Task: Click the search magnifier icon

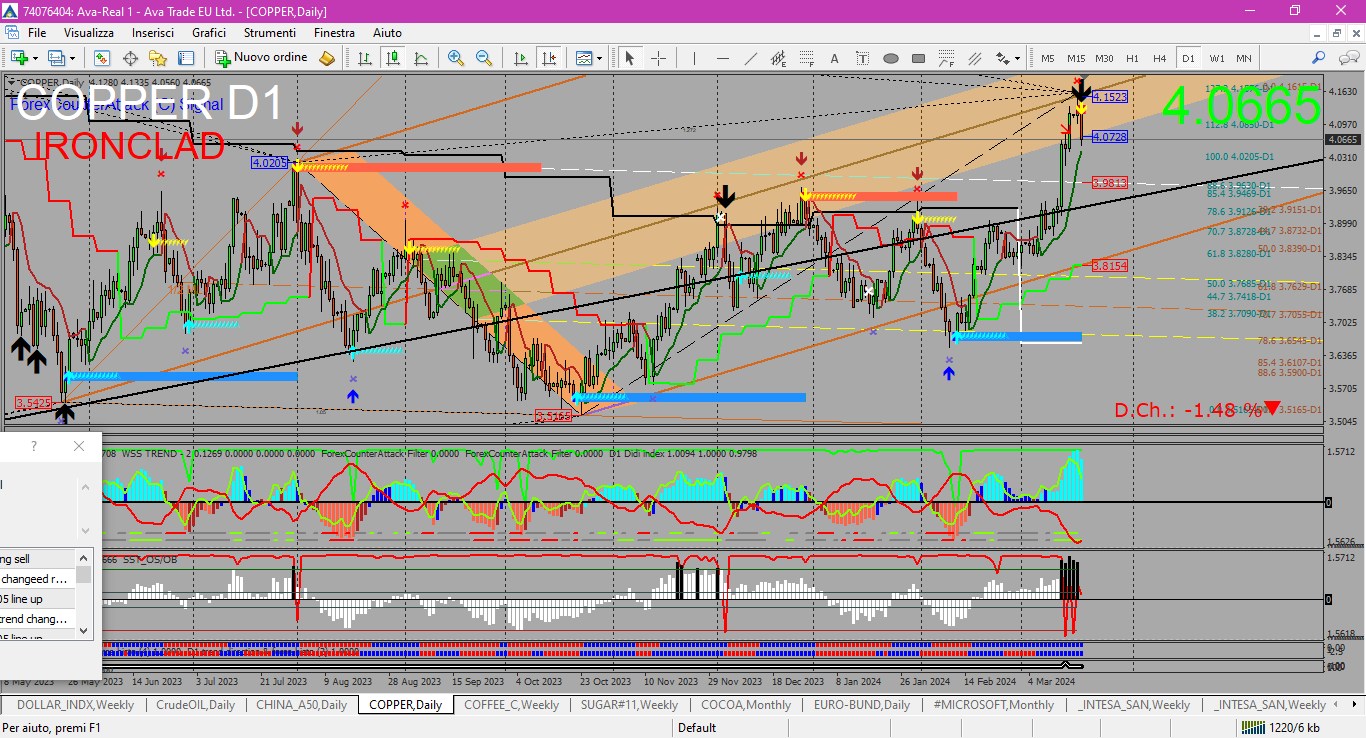Action: (1319, 58)
